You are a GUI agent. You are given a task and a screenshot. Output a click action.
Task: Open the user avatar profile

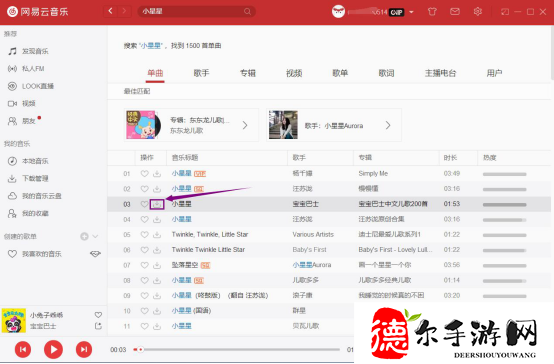338,12
